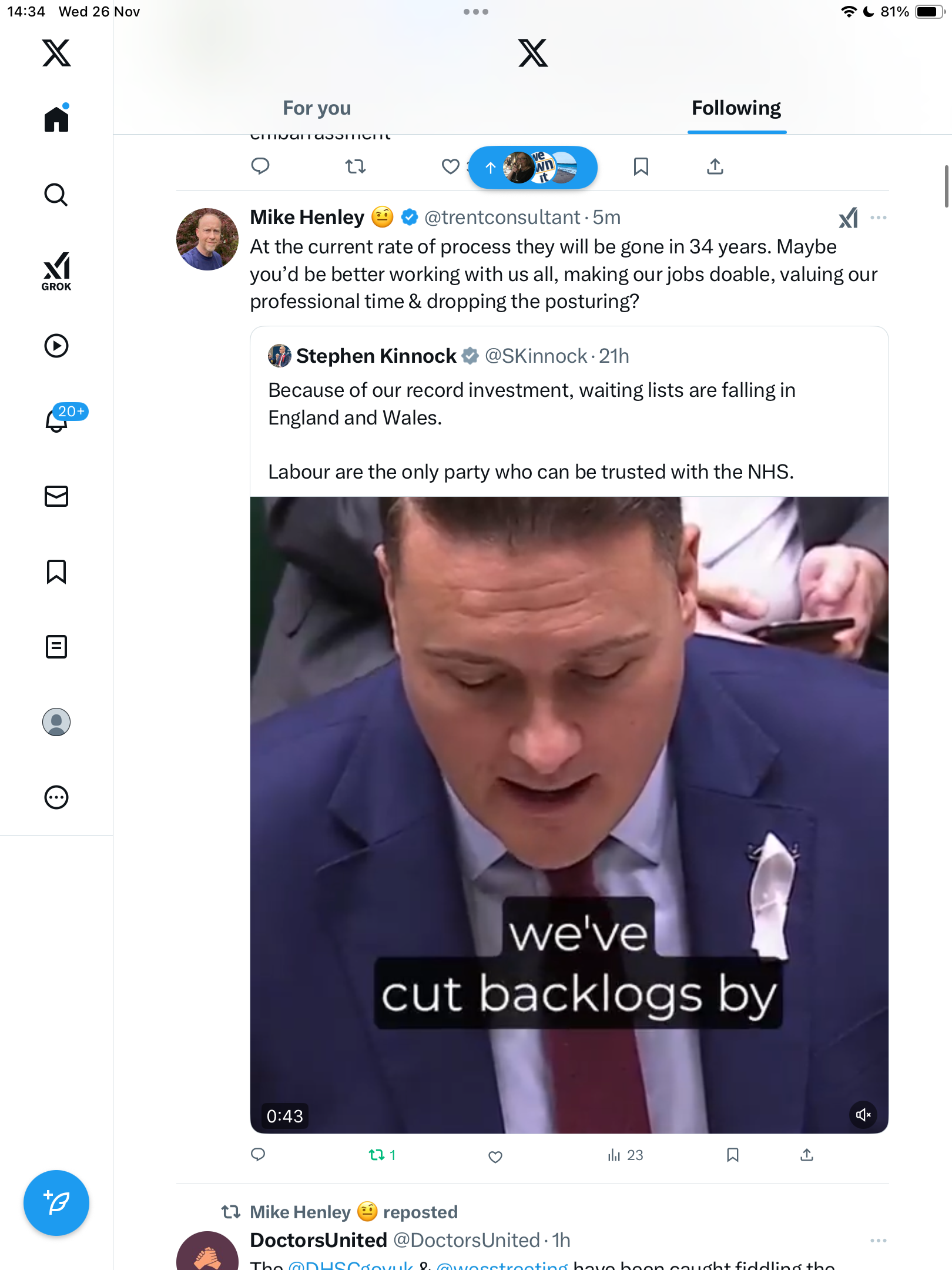
Task: Open the Lists icon in sidebar
Action: click(x=56, y=647)
